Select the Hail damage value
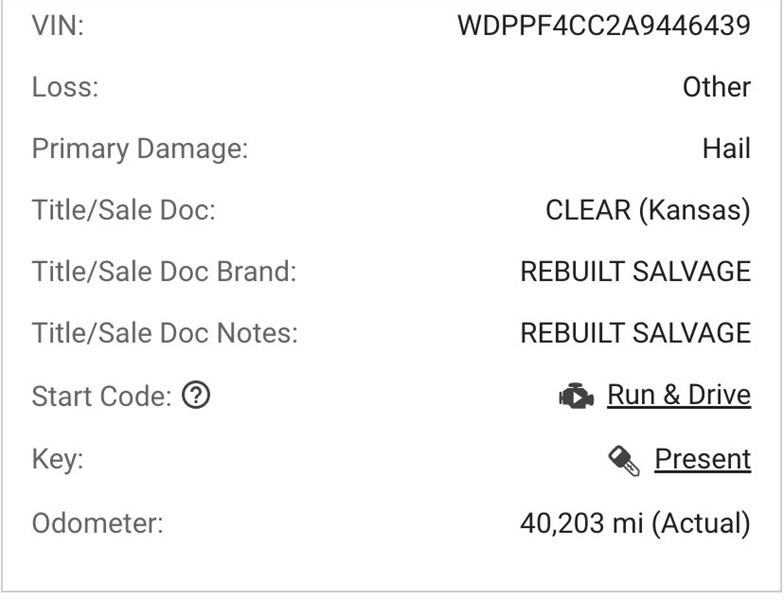Screen dimensions: 784x600 [x=726, y=149]
